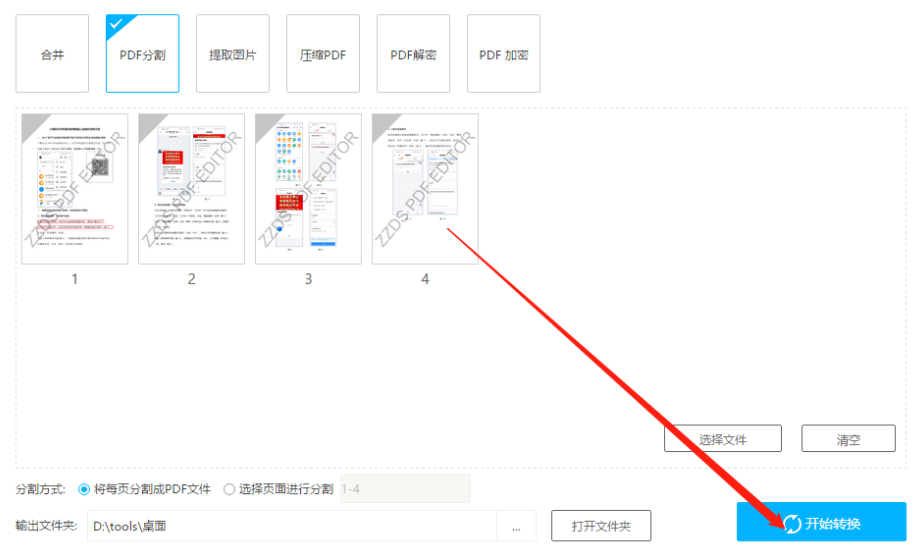Open the PDF 加密 tab
Viewport: 916px width, 556px height.
(x=504, y=54)
